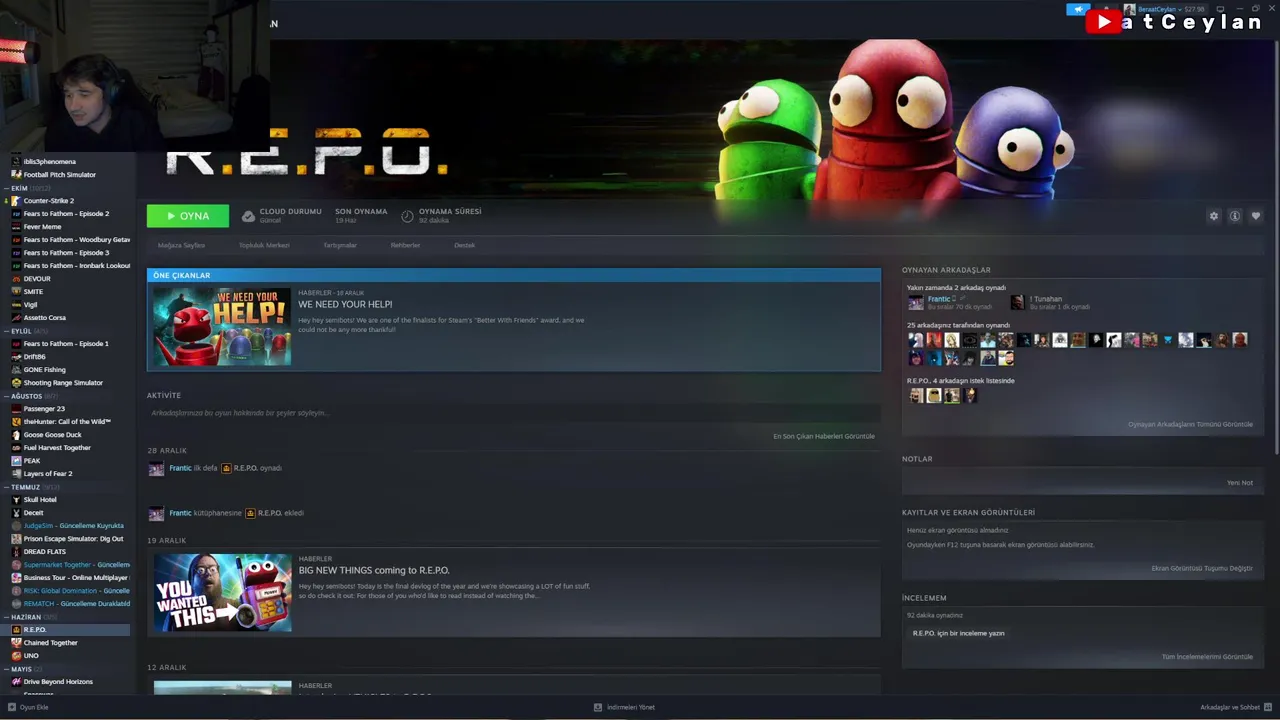Select Shooting Range Simulator entry
1280x720 pixels.
63,383
